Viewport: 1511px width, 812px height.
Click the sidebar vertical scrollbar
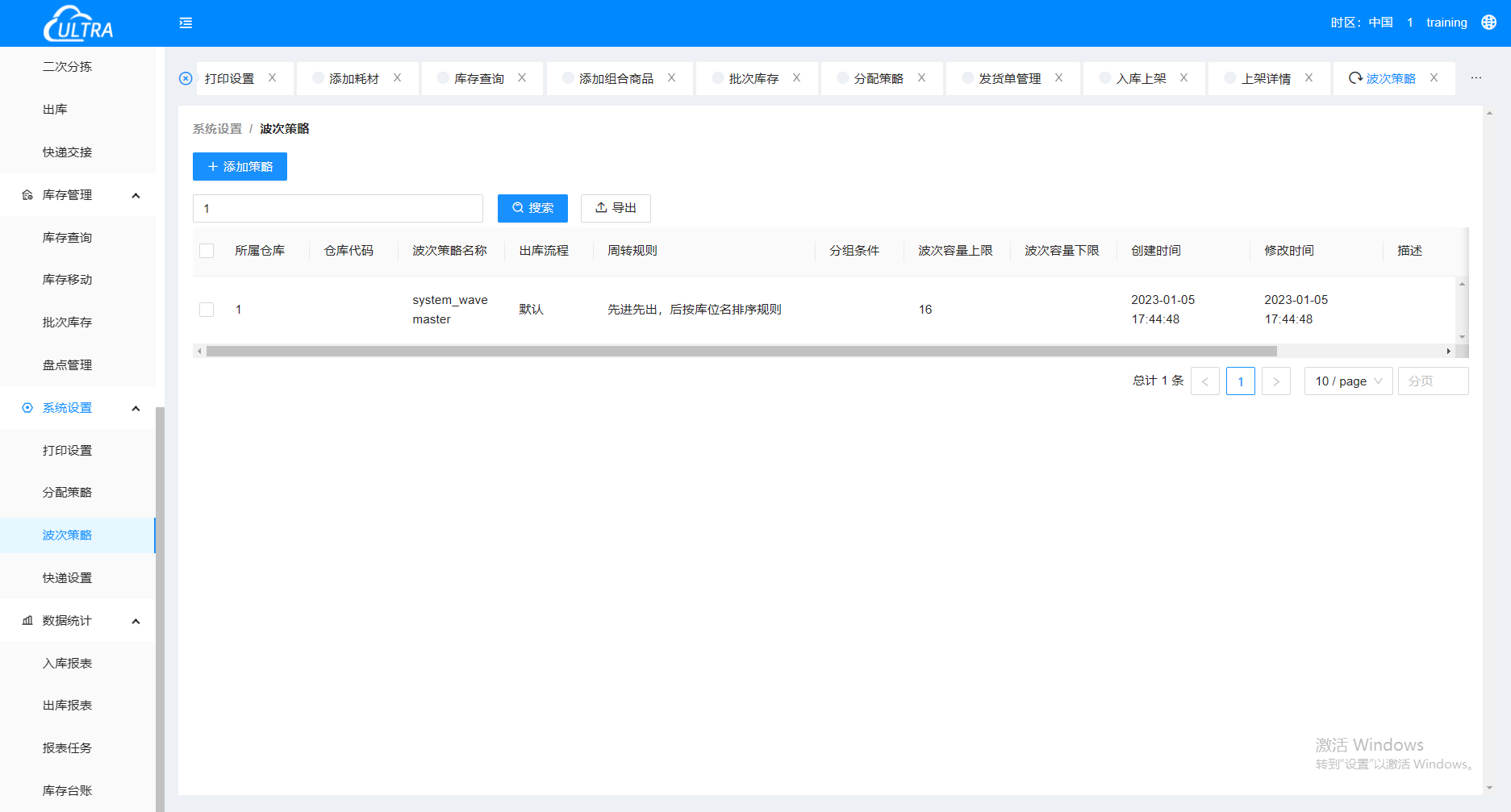(x=160, y=609)
